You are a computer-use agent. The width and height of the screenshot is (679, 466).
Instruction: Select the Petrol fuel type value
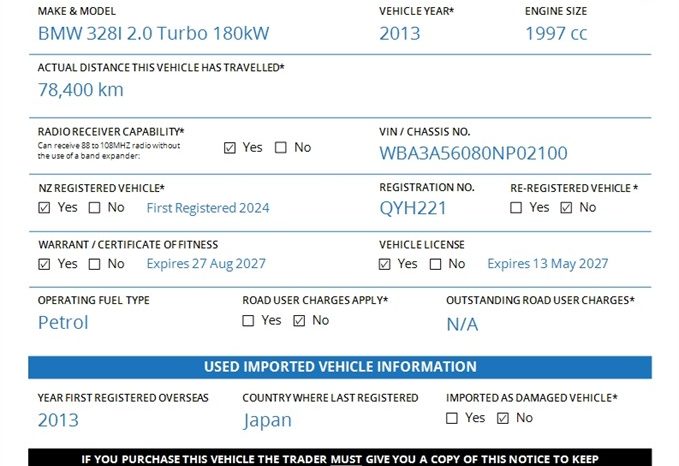(x=63, y=323)
